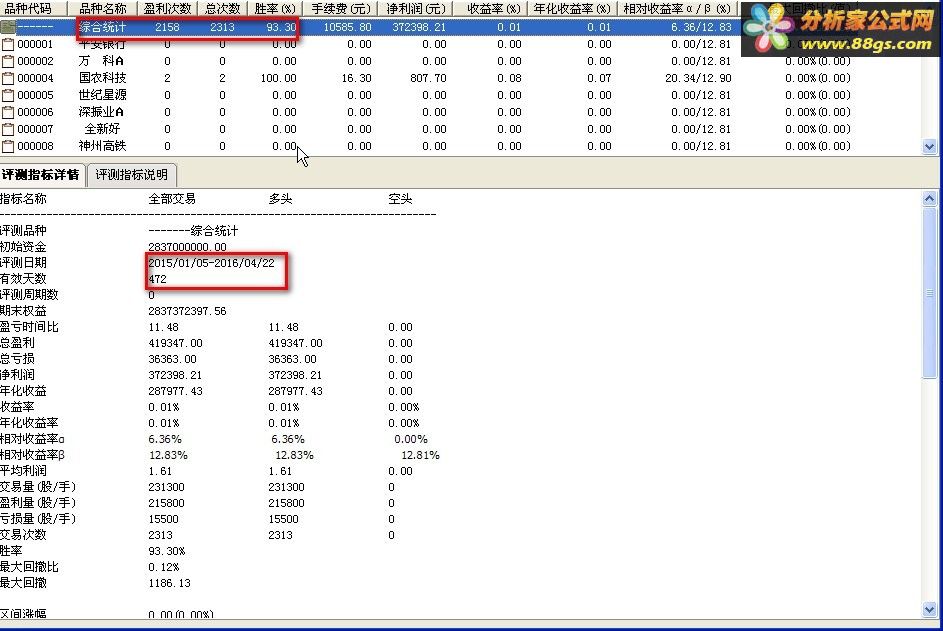Select stock row 深振业A
Screen dimensions: 943x631
click(460, 112)
